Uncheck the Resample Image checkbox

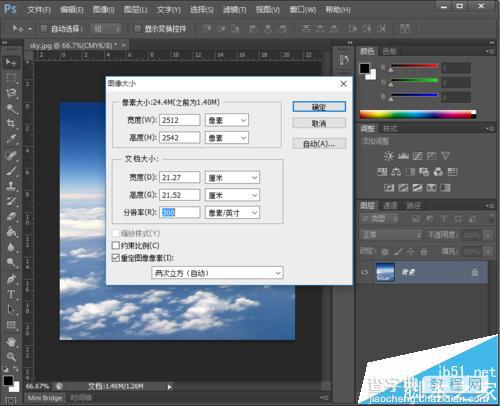[x=116, y=258]
